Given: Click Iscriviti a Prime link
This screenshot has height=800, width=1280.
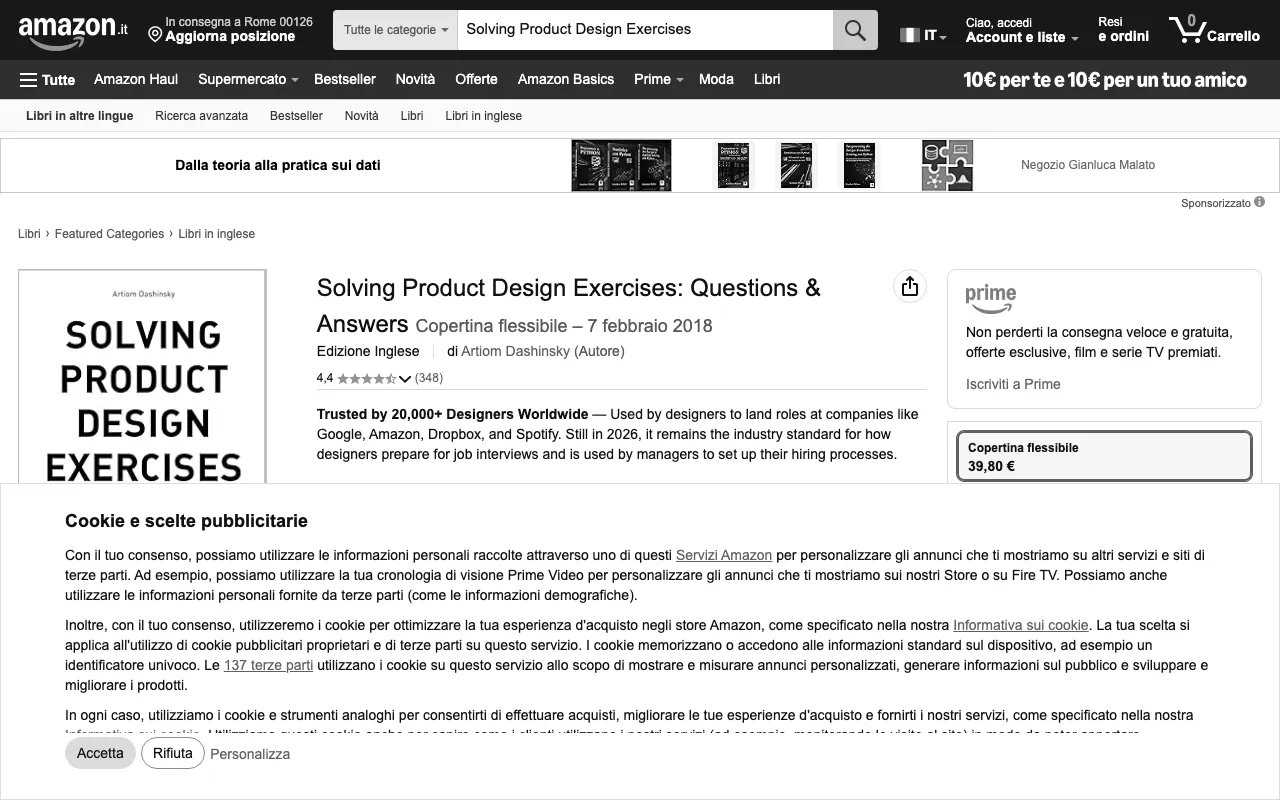Looking at the screenshot, I should (x=1013, y=384).
